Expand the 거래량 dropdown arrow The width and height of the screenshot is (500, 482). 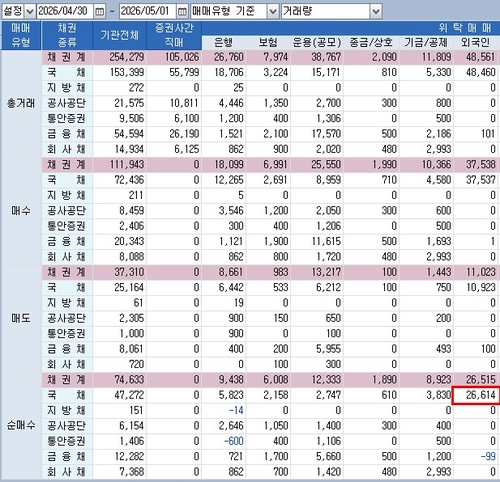[x=376, y=12]
